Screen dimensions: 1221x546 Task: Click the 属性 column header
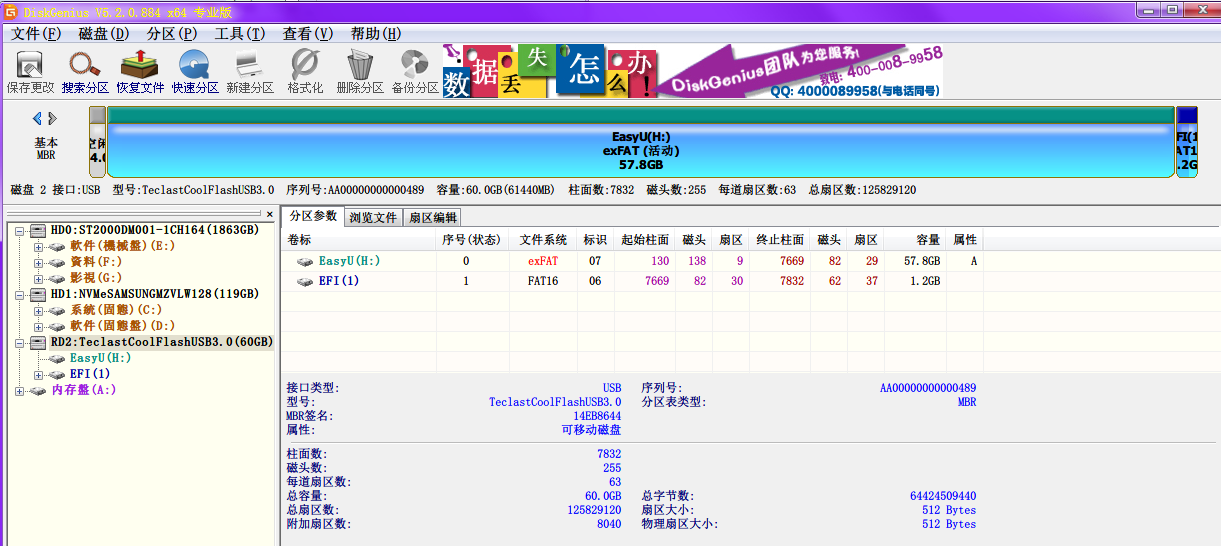point(964,240)
